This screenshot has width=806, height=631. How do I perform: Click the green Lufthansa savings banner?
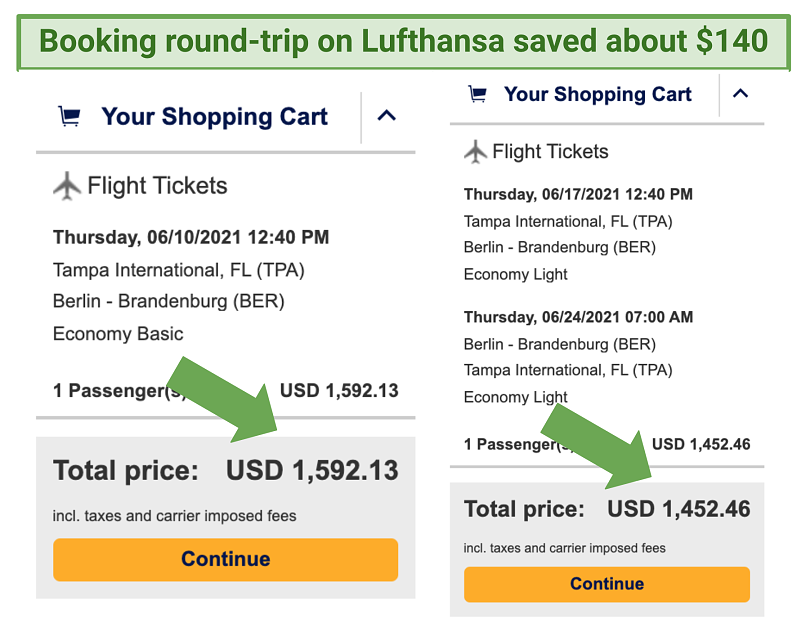pyautogui.click(x=404, y=42)
